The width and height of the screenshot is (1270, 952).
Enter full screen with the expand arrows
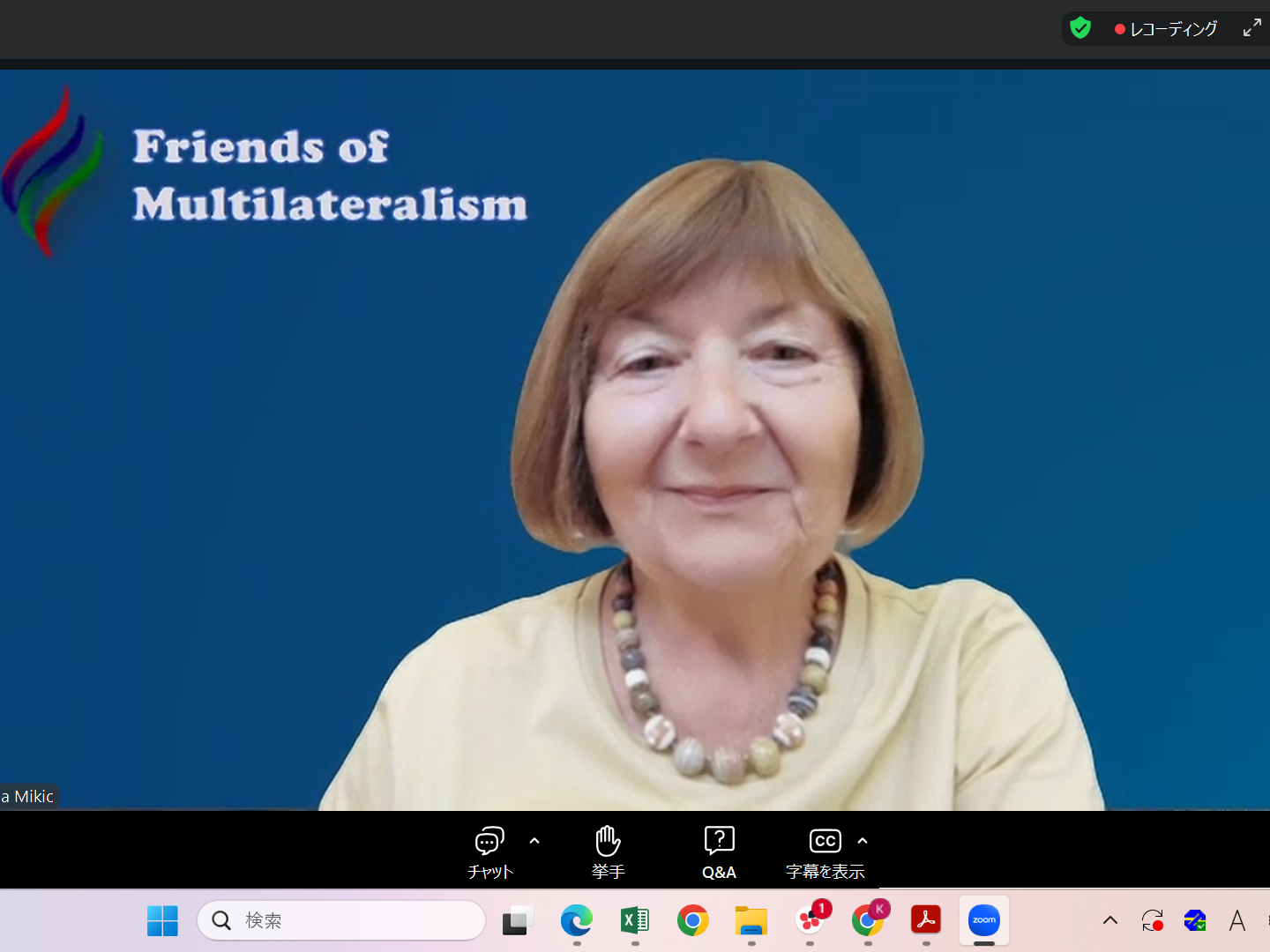coord(1251,28)
